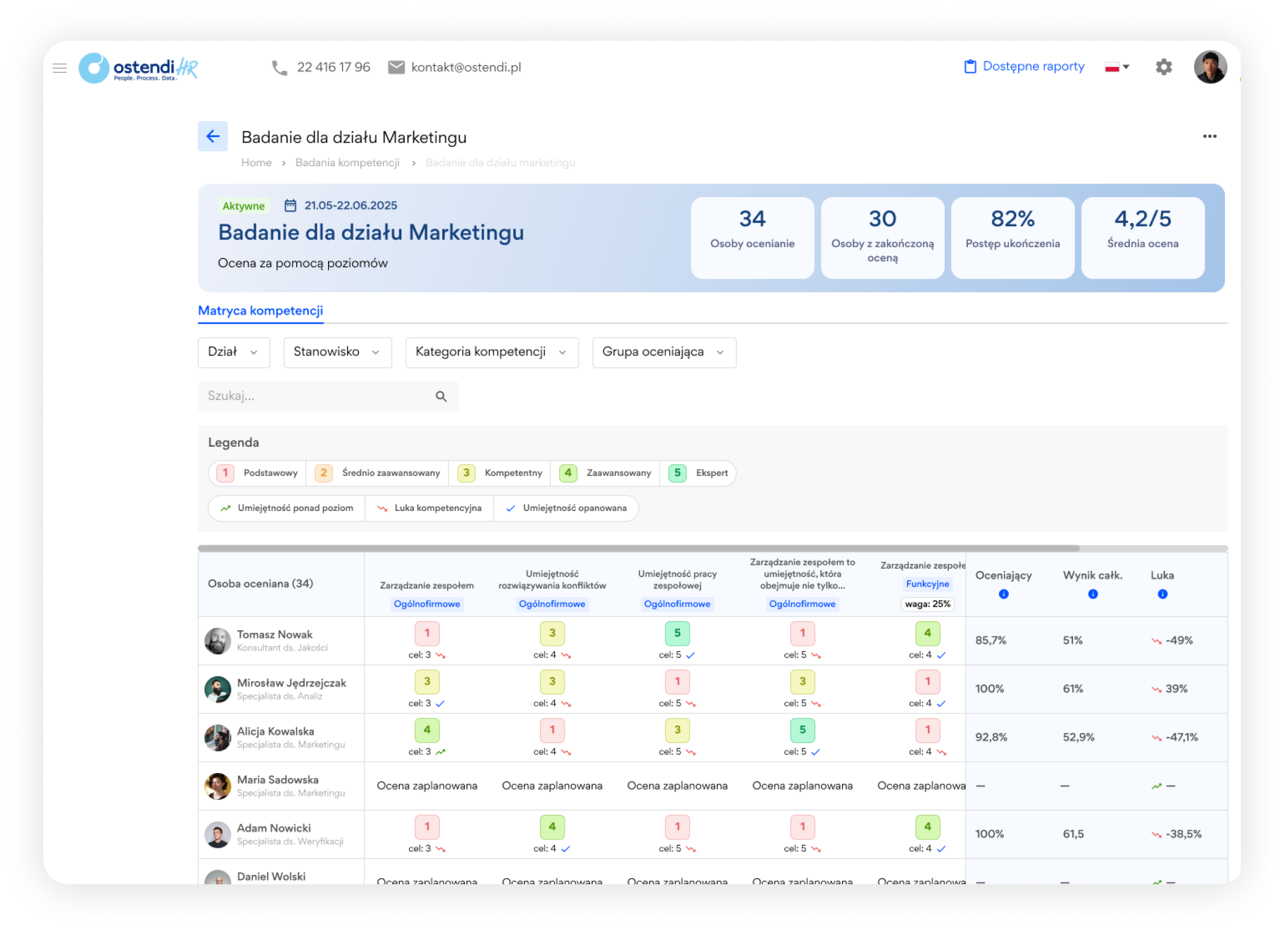The image size is (1288, 930).
Task: Click the Szukaj search input field
Action: tap(315, 396)
